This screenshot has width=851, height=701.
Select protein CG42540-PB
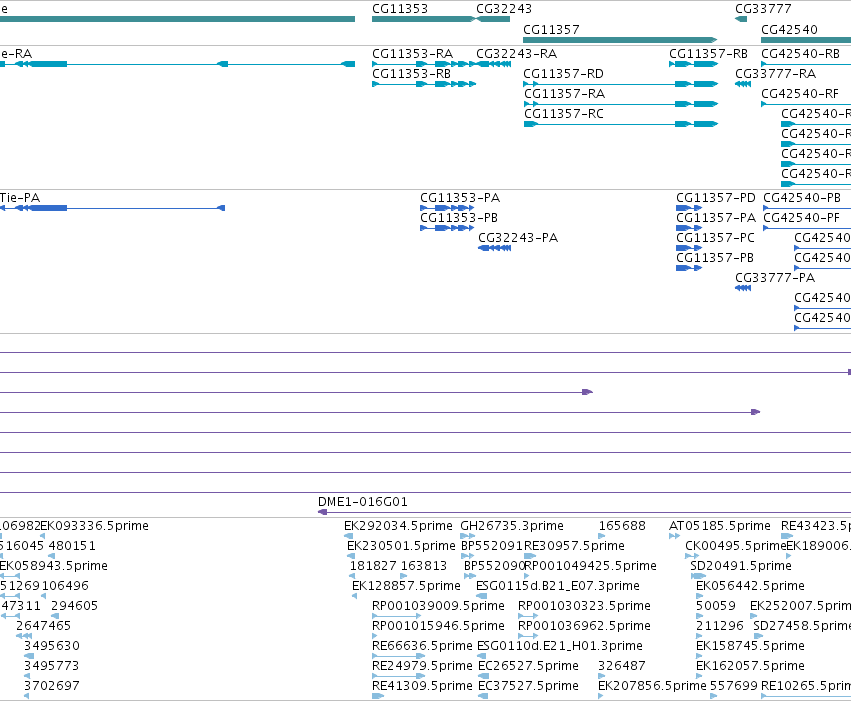pos(802,197)
